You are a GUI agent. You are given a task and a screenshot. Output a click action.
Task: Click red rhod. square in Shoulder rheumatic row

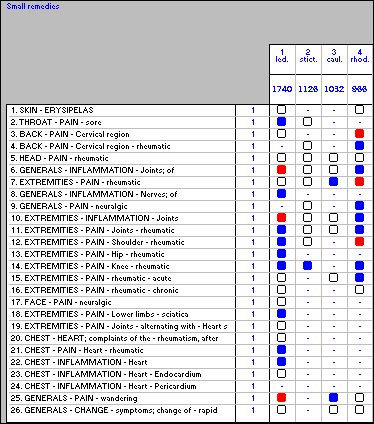359,242
